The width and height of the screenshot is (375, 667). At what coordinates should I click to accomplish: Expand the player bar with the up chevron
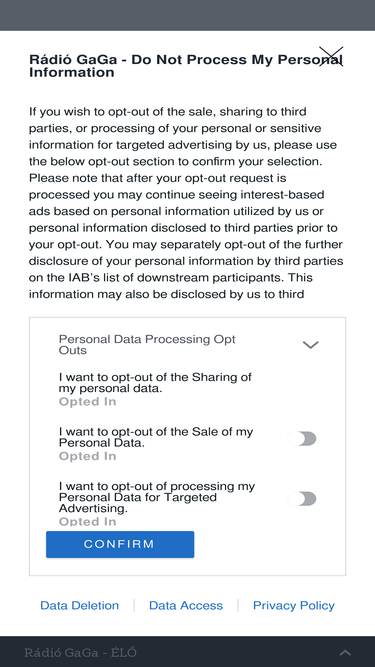click(x=345, y=652)
